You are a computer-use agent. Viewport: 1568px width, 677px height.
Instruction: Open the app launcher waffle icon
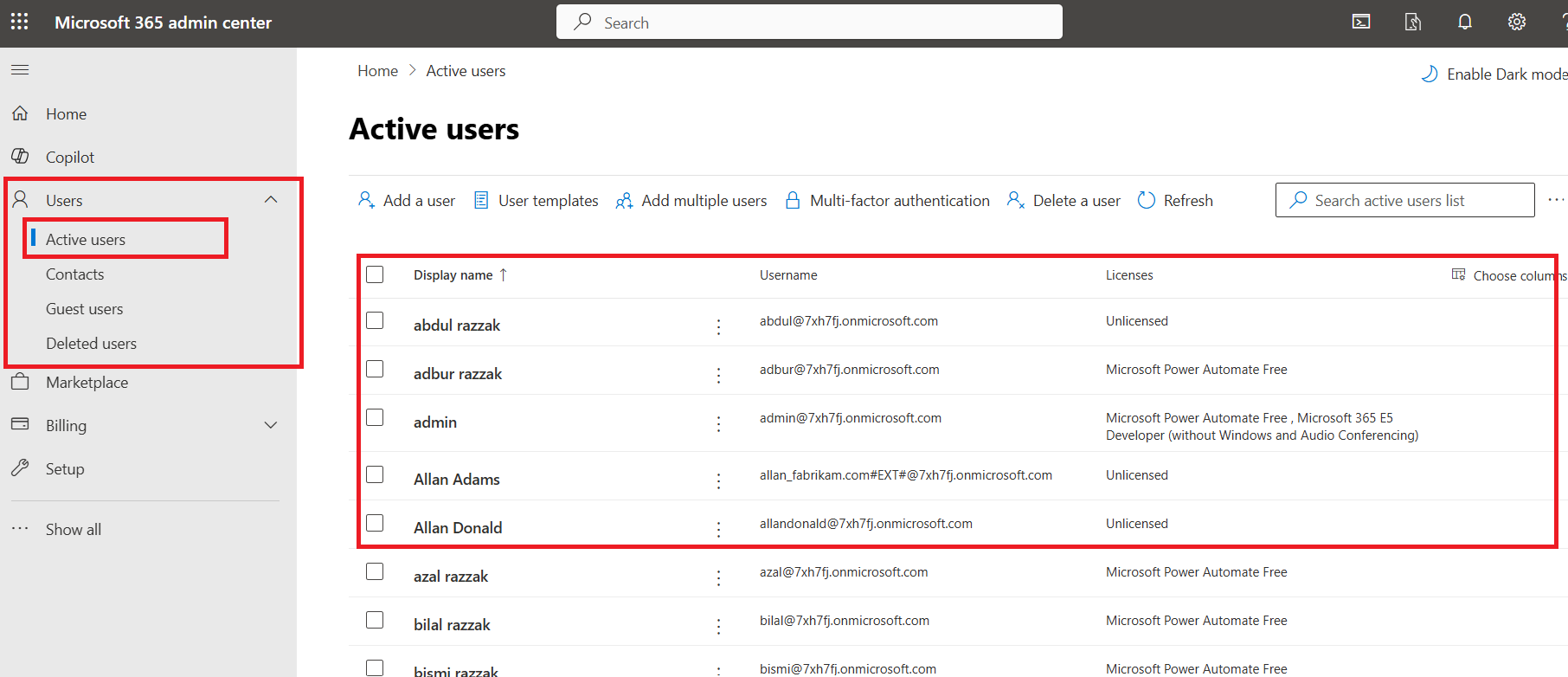point(19,22)
